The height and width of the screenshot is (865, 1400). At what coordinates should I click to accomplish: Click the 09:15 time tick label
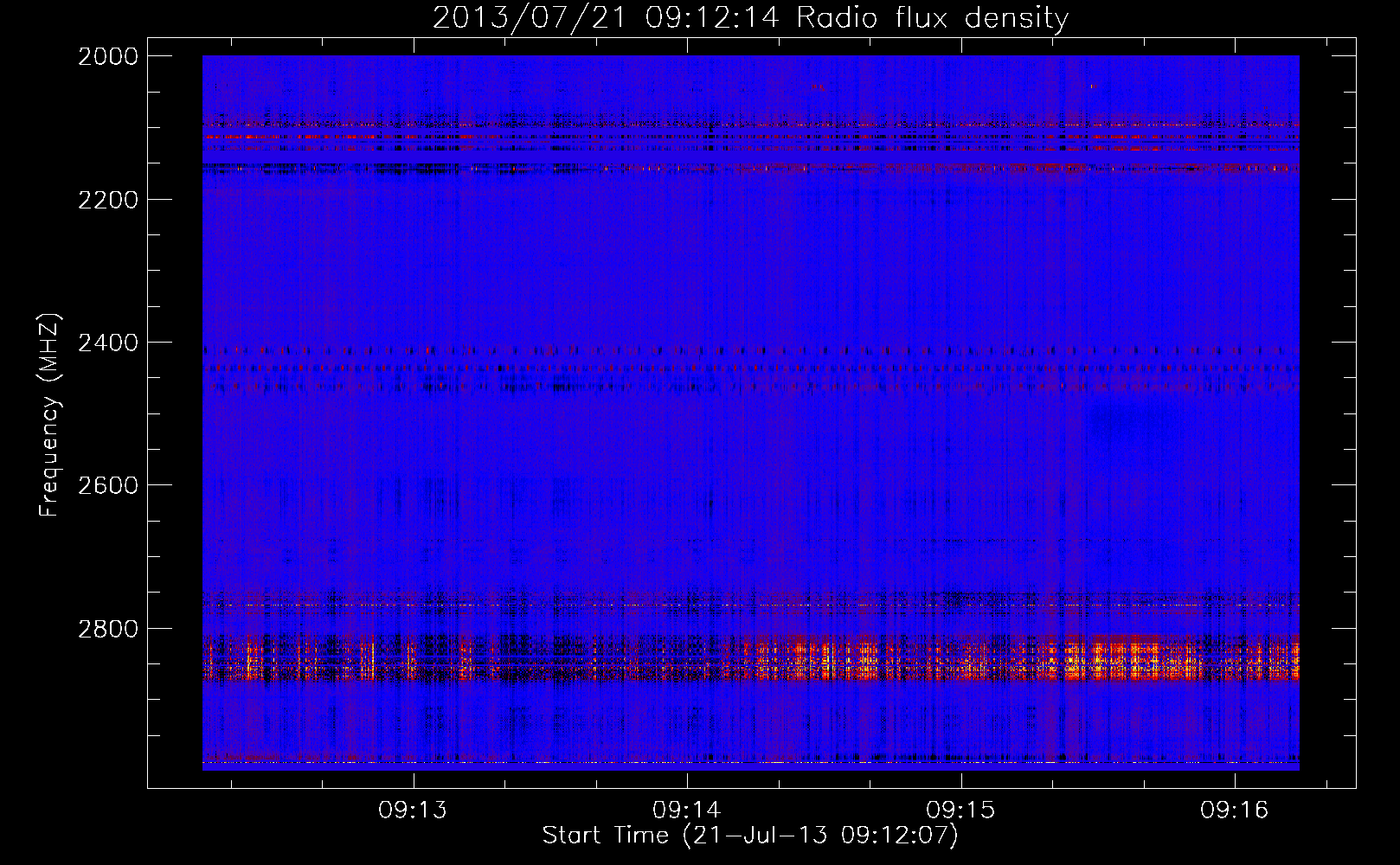point(960,810)
